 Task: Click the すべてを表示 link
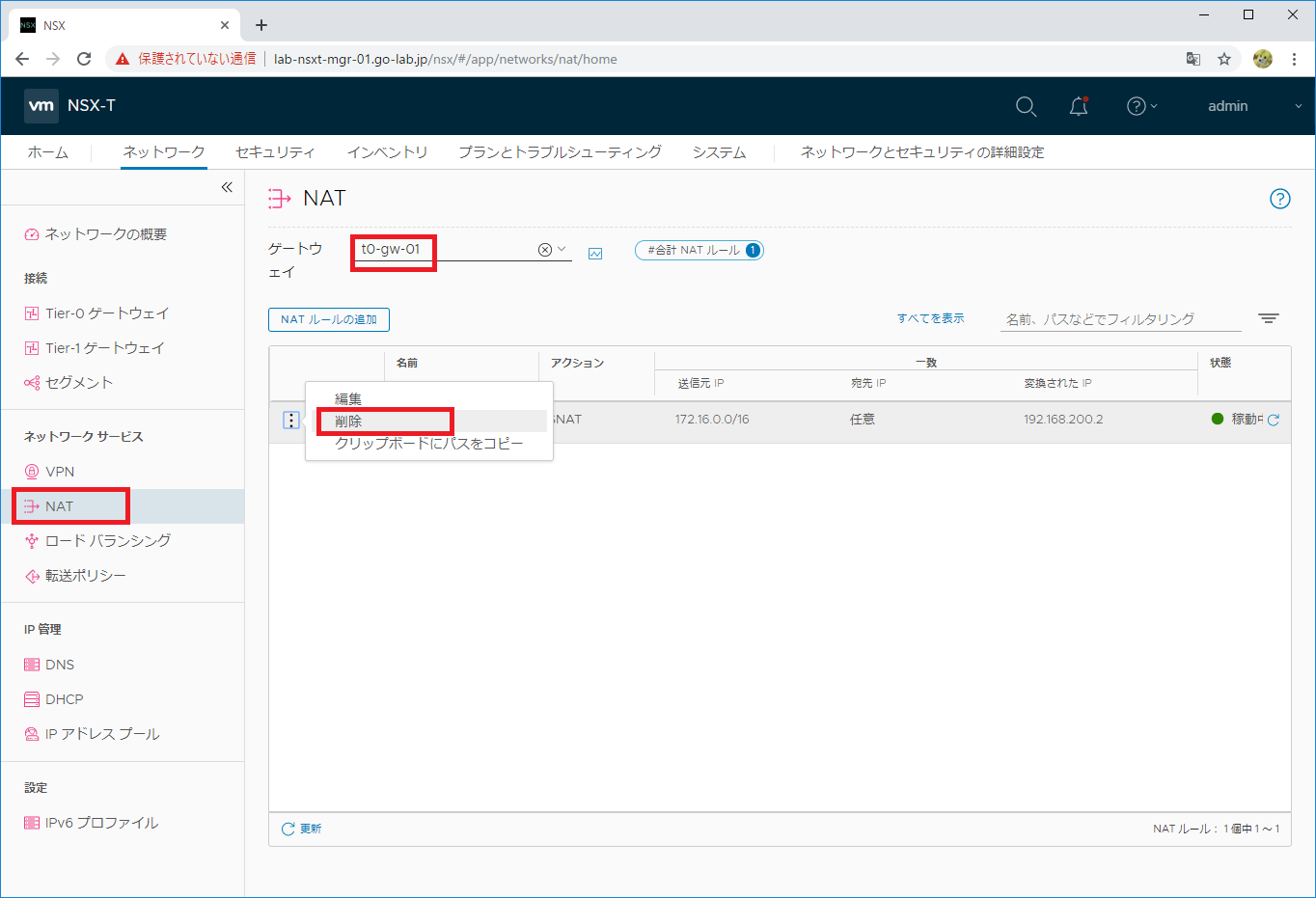[x=930, y=318]
